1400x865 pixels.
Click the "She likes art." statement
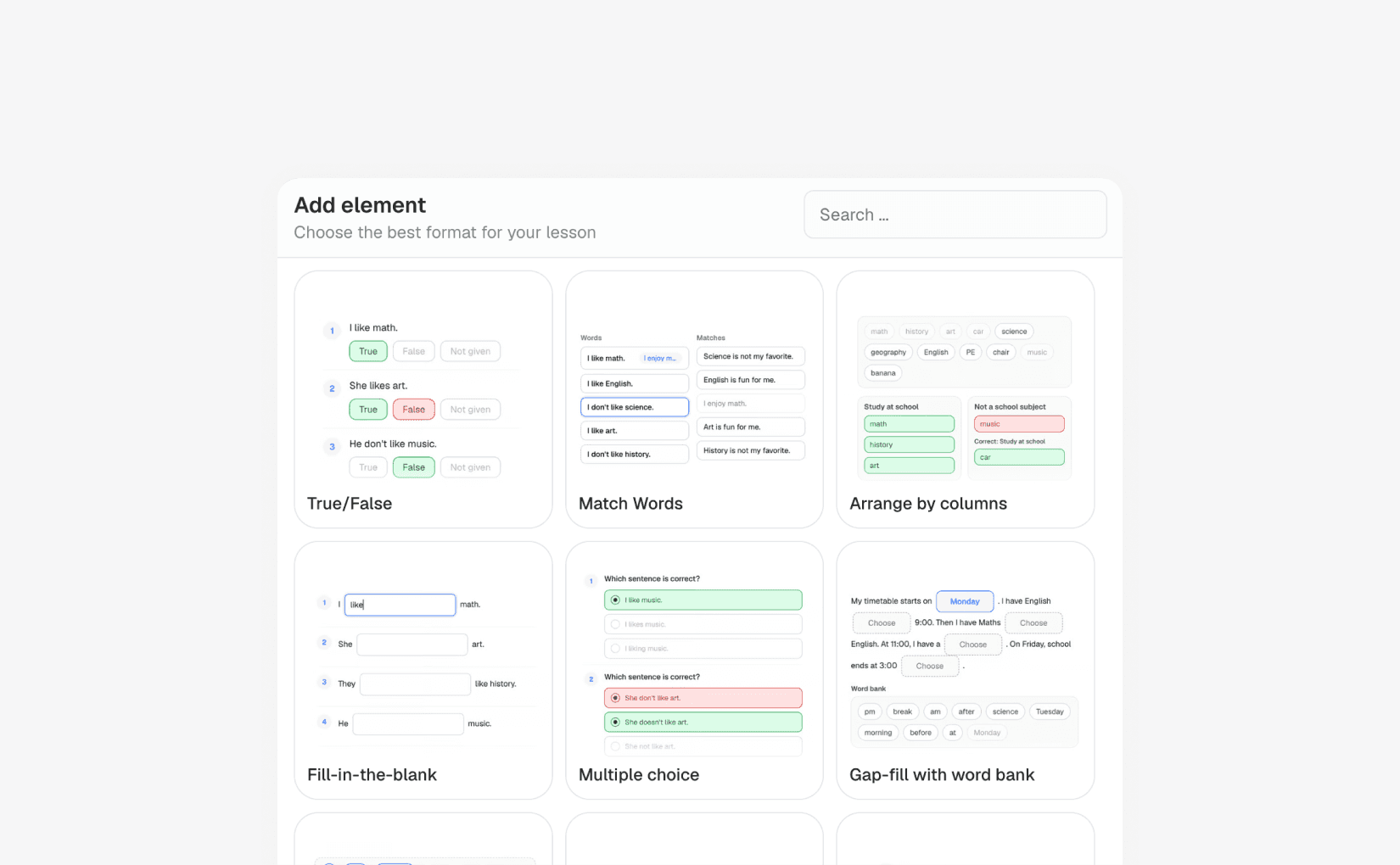tap(378, 386)
